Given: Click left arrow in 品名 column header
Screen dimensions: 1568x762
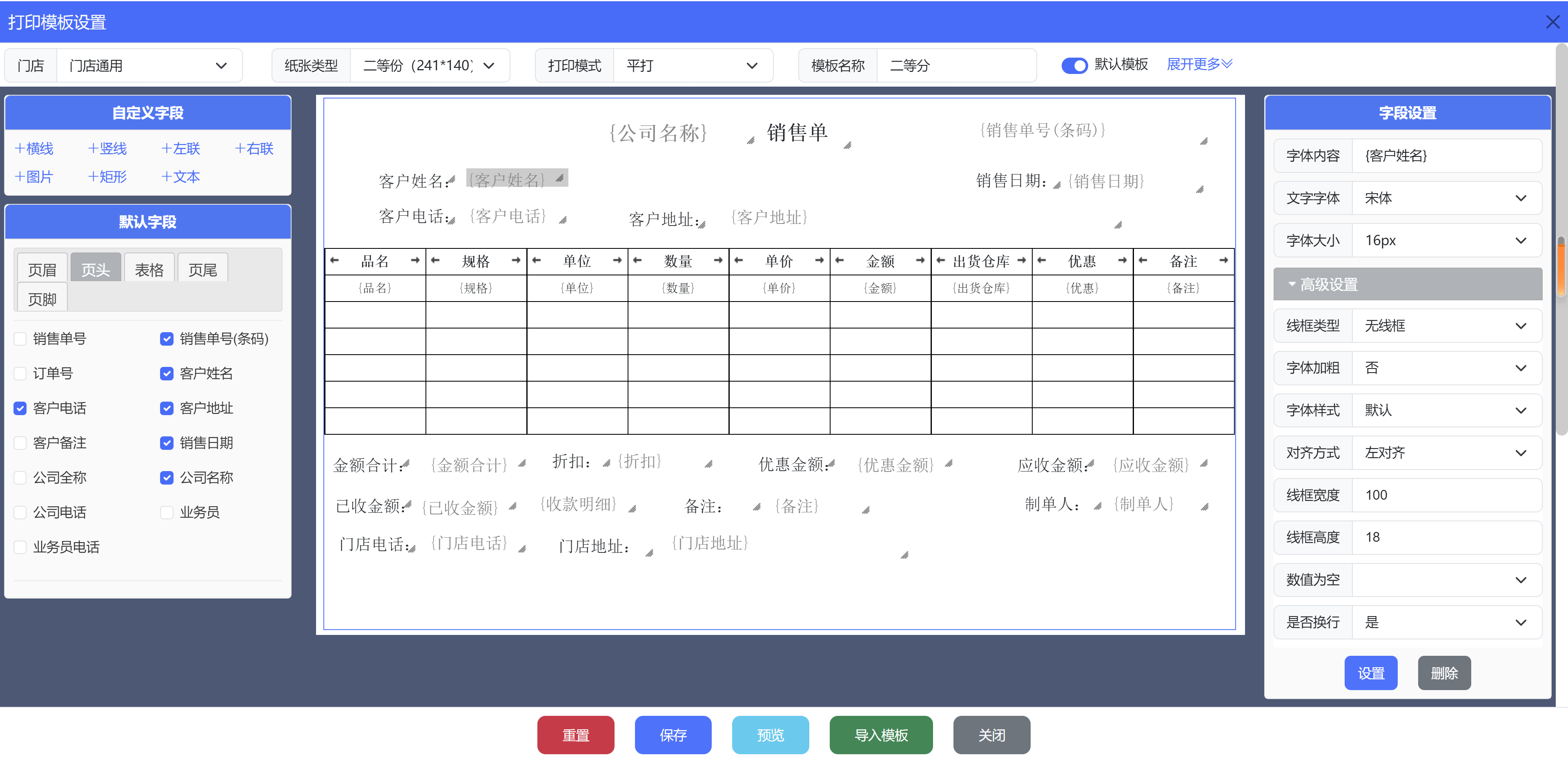Looking at the screenshot, I should [x=334, y=260].
